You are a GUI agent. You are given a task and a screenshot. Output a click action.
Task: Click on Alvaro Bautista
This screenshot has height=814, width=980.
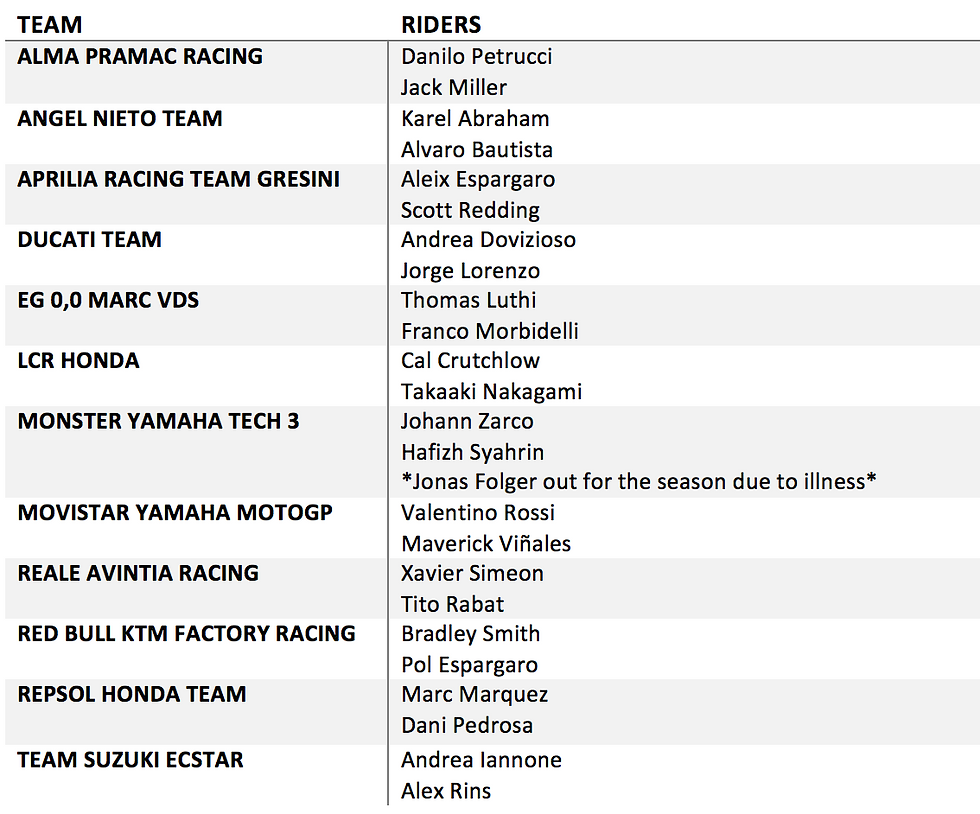pos(476,150)
